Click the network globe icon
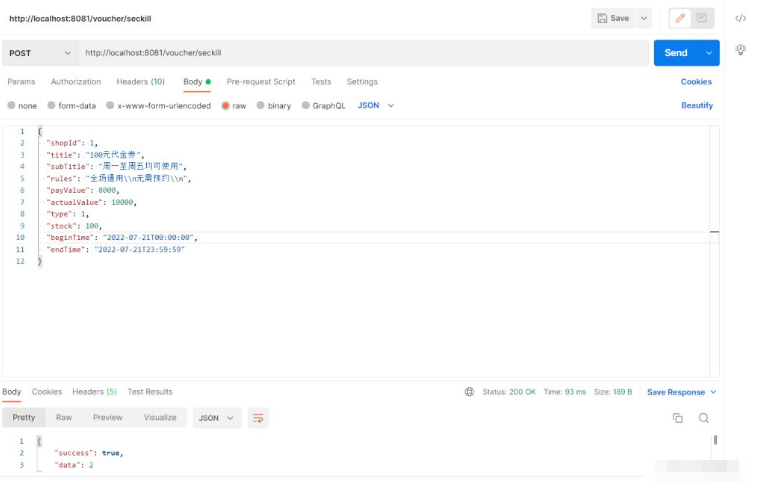Screen dimensions: 758x483 click(x=470, y=392)
